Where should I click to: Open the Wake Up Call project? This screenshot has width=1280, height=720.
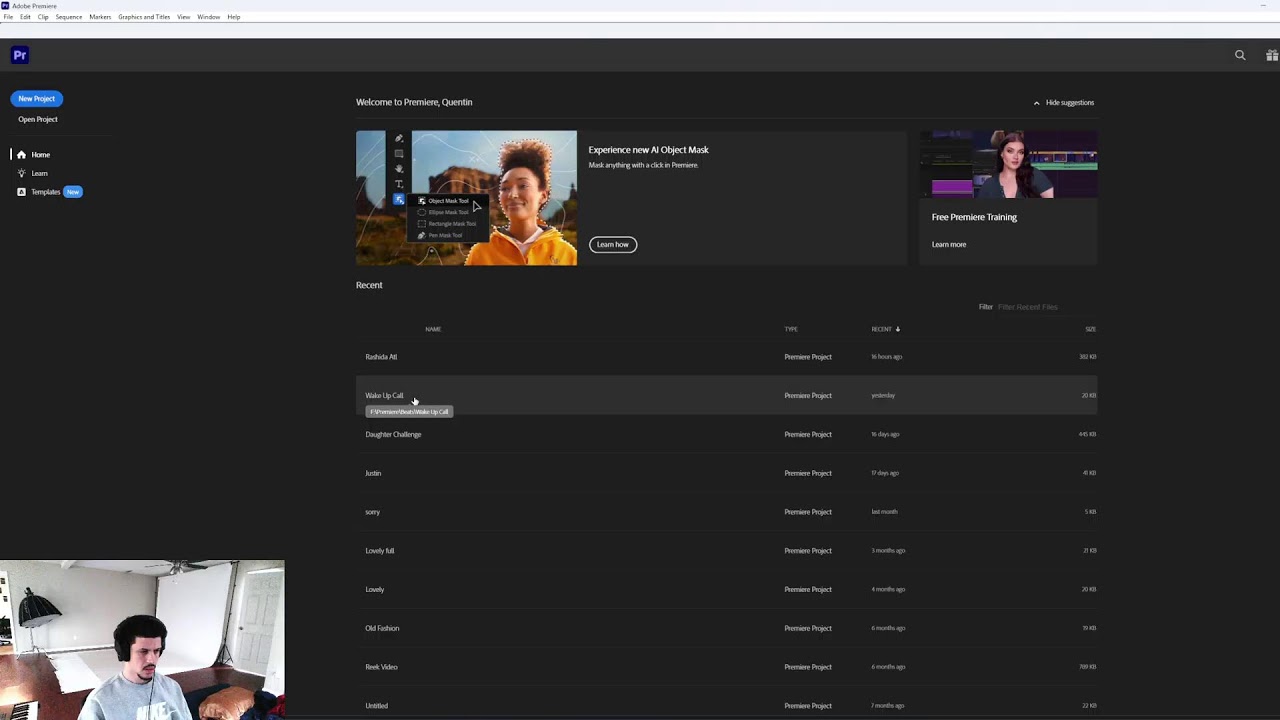(726, 396)
